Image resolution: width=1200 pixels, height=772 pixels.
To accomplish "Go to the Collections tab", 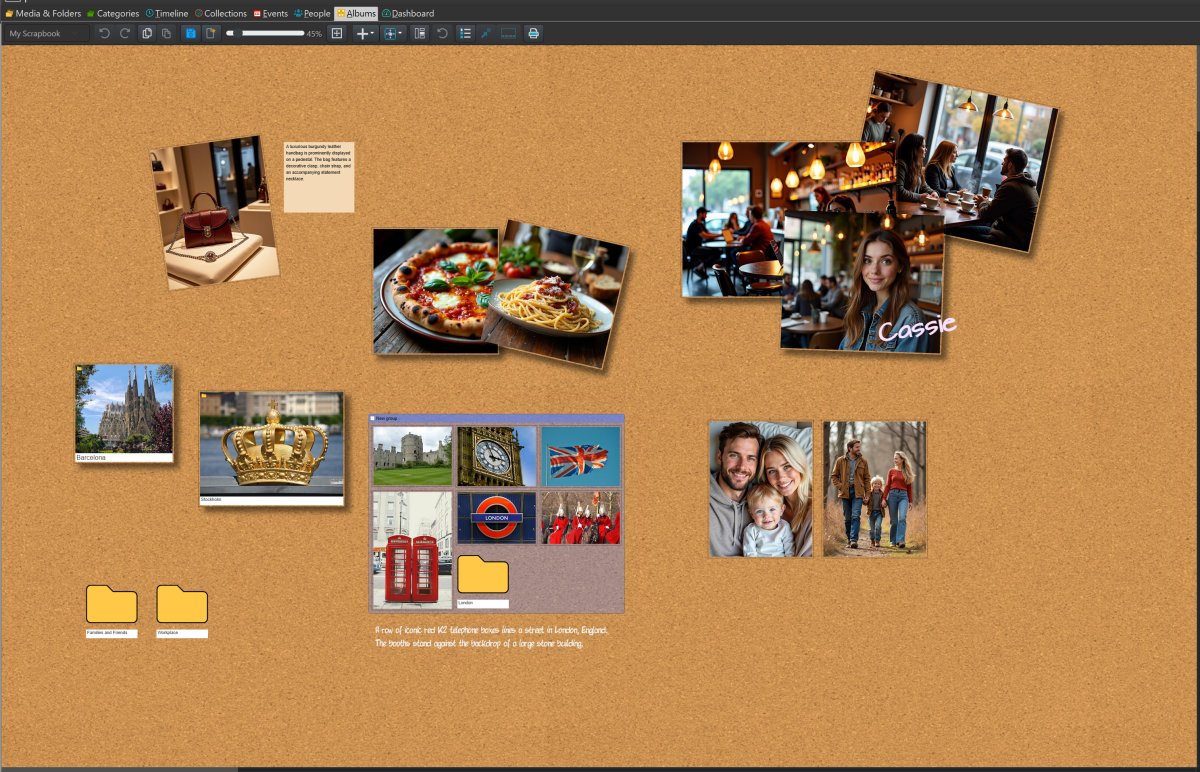I will coord(220,13).
